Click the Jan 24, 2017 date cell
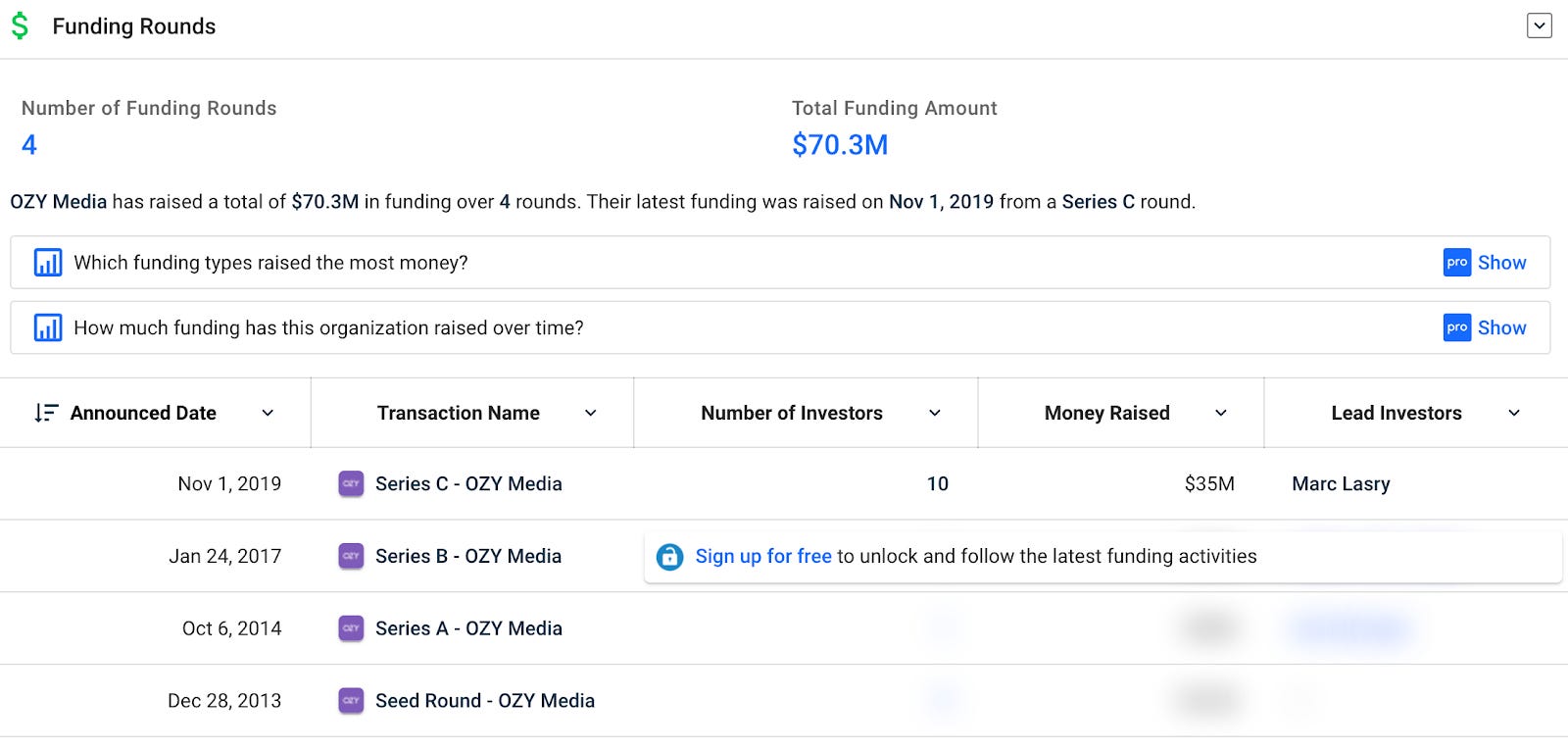Viewport: 1568px width, 750px height. tap(225, 556)
